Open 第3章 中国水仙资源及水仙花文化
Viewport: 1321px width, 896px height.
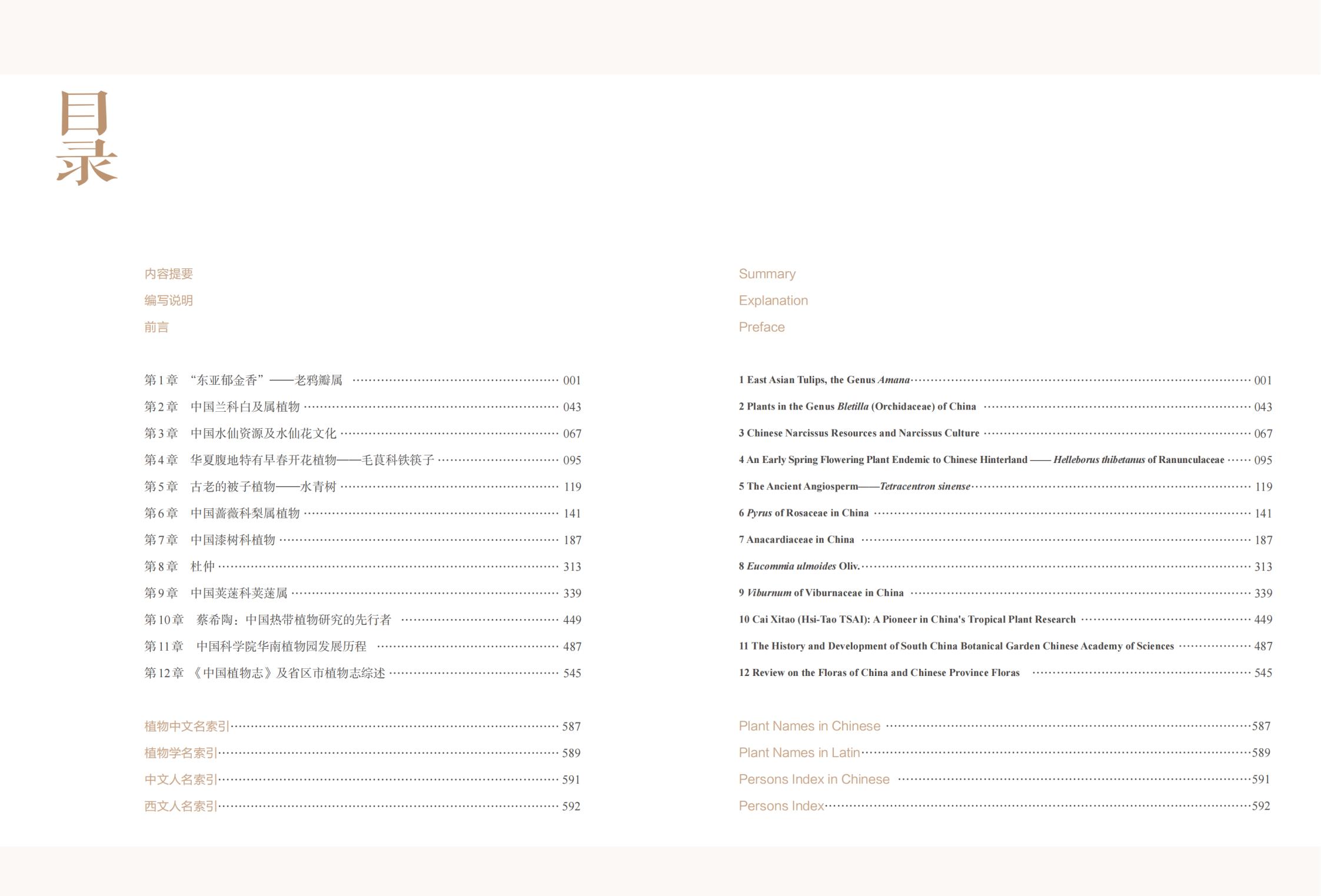click(x=241, y=434)
